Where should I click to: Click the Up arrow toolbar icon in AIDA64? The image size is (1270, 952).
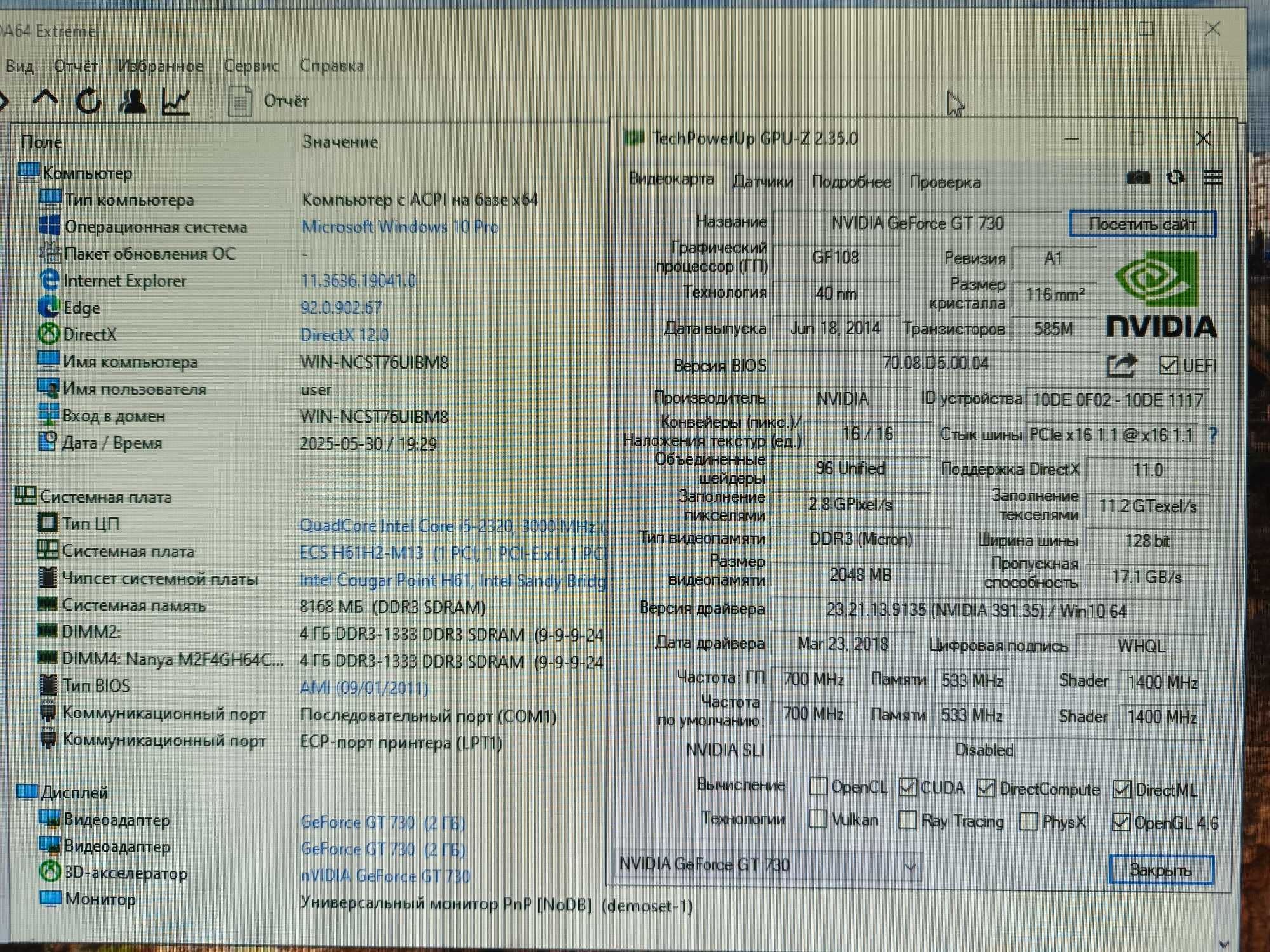(x=45, y=100)
